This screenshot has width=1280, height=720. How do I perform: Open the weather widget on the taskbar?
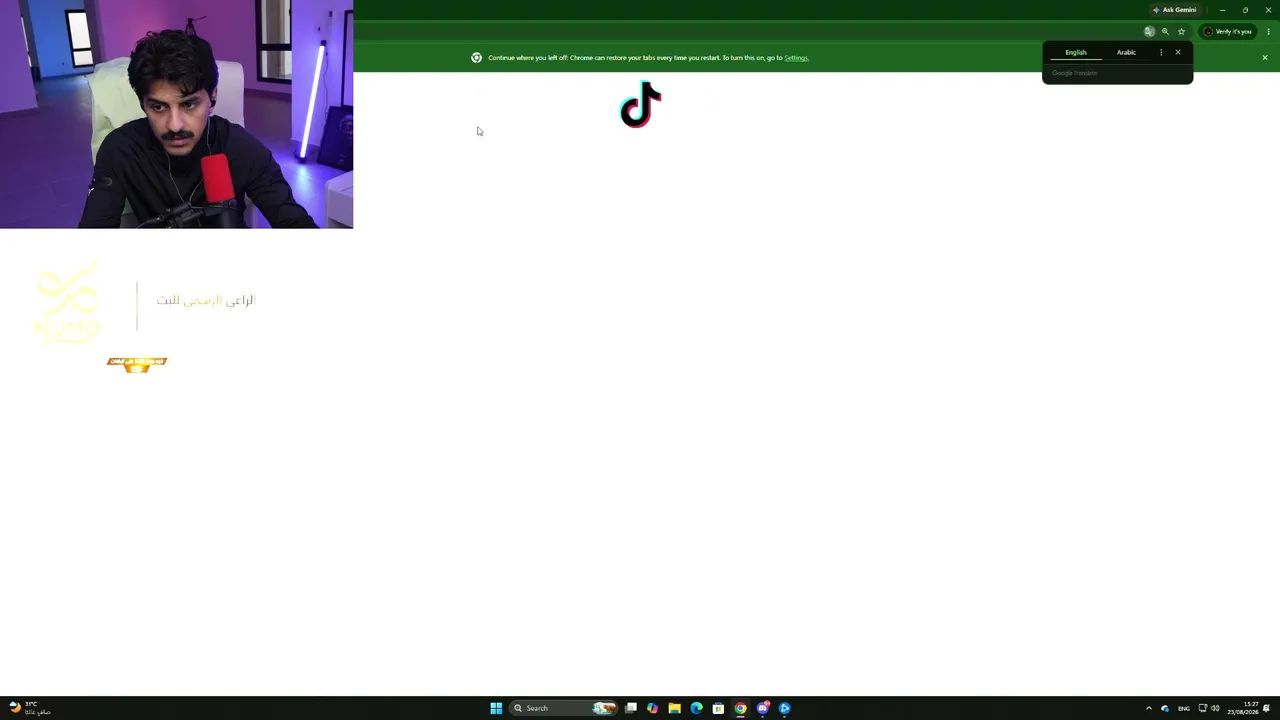[x=30, y=708]
